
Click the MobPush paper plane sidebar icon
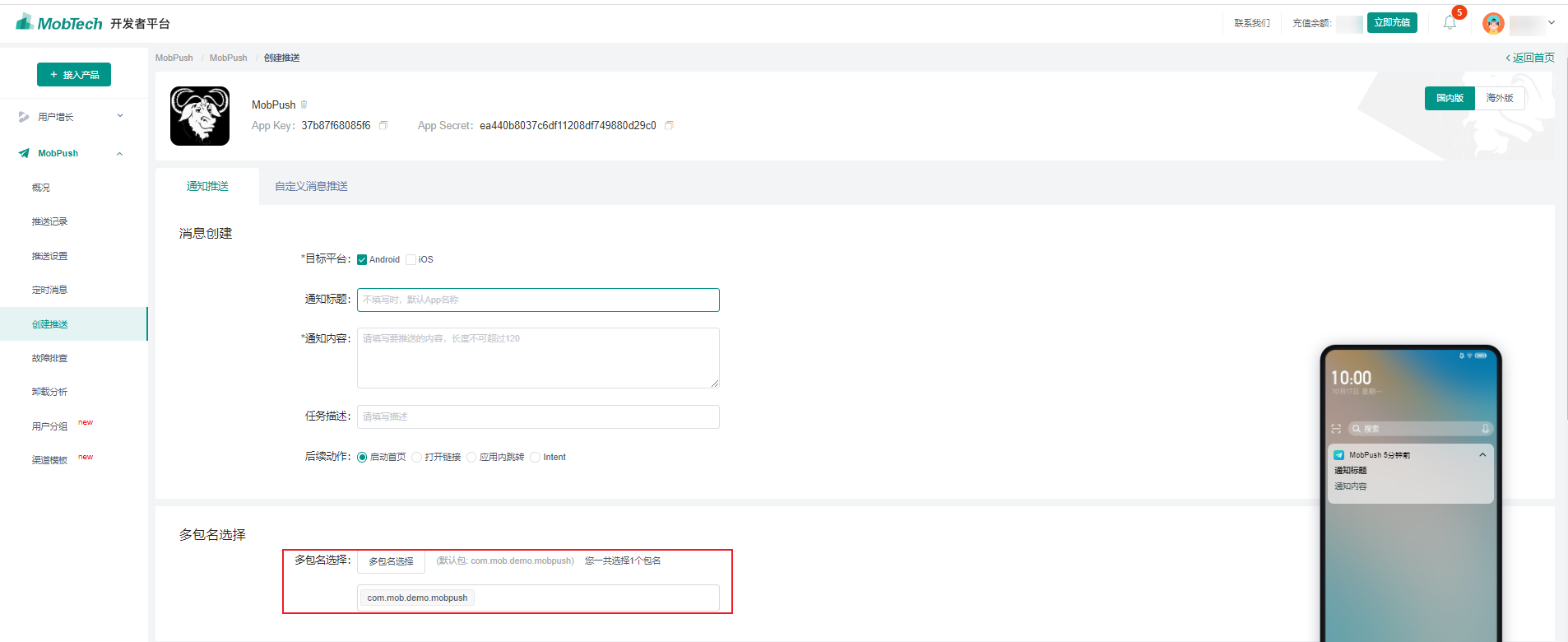[x=24, y=153]
